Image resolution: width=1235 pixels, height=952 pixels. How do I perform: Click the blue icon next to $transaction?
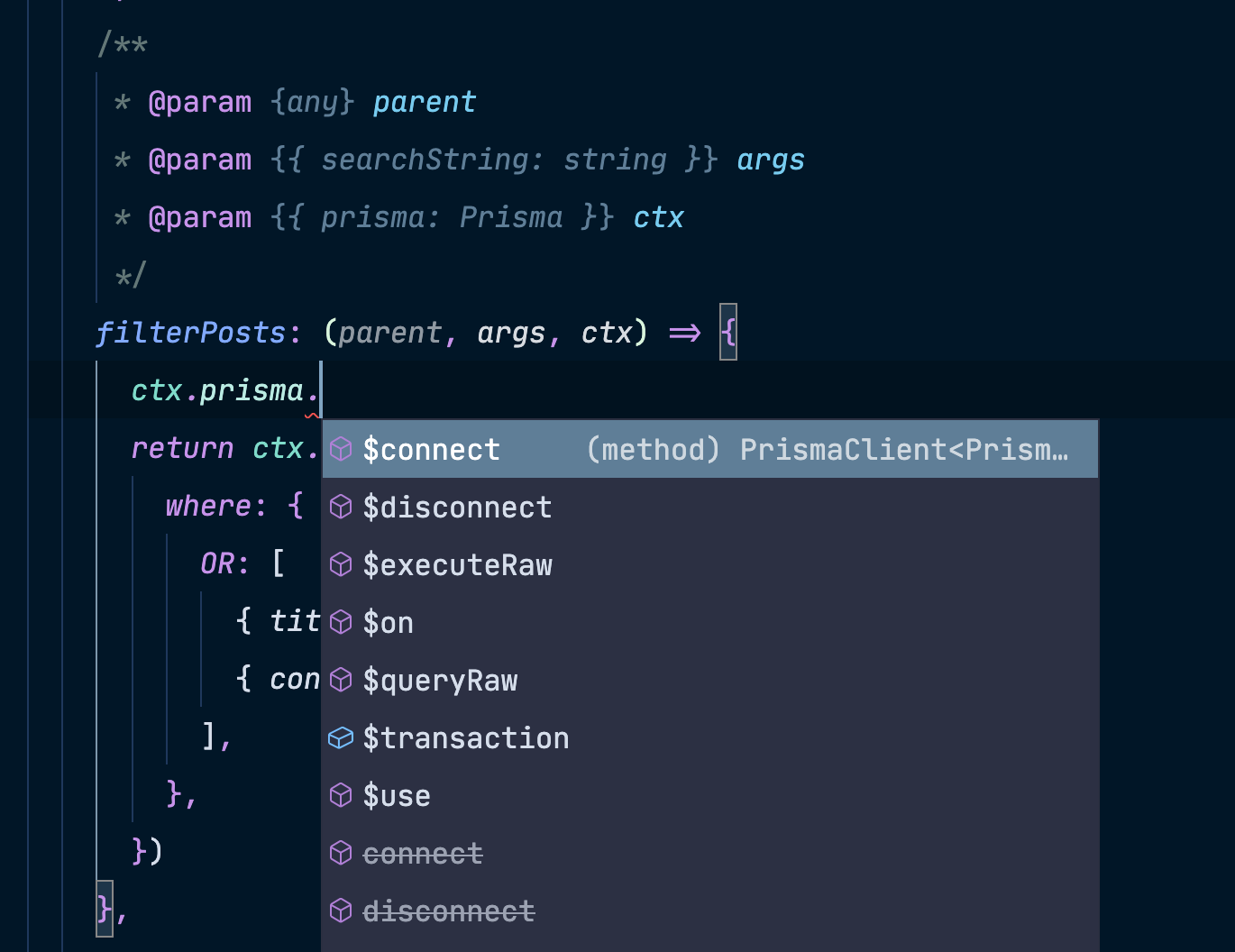(341, 737)
